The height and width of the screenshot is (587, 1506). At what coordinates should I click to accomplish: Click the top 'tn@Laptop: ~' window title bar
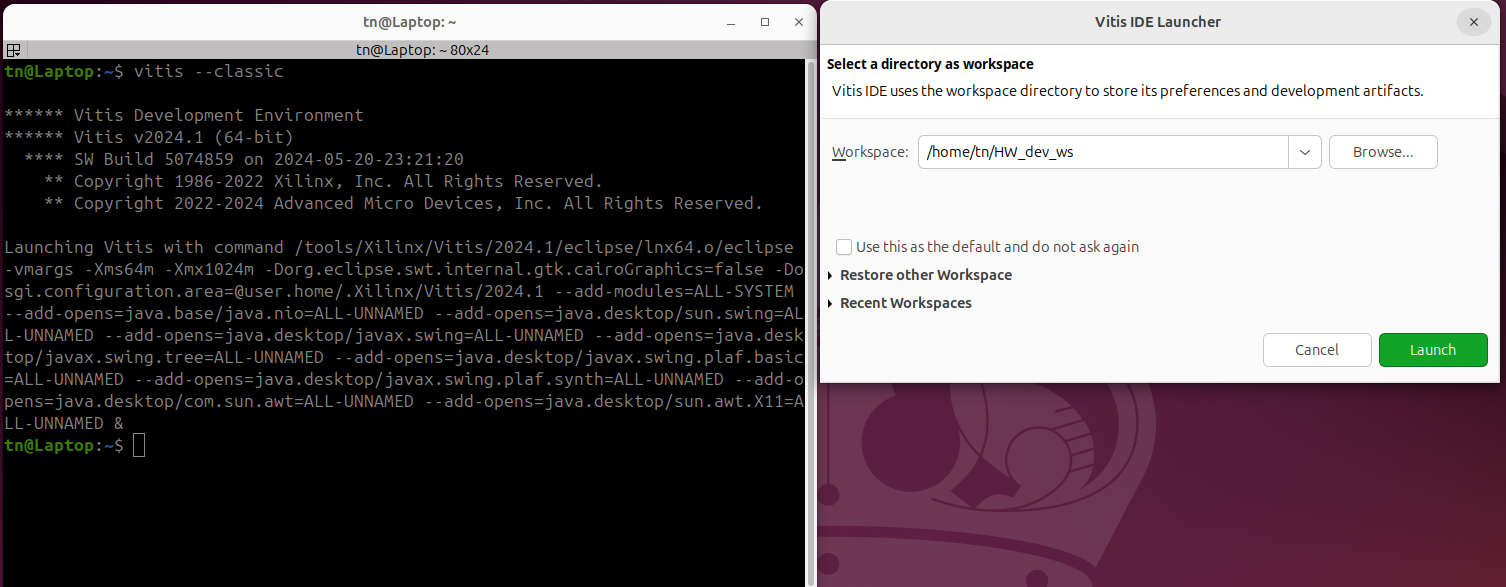point(409,21)
